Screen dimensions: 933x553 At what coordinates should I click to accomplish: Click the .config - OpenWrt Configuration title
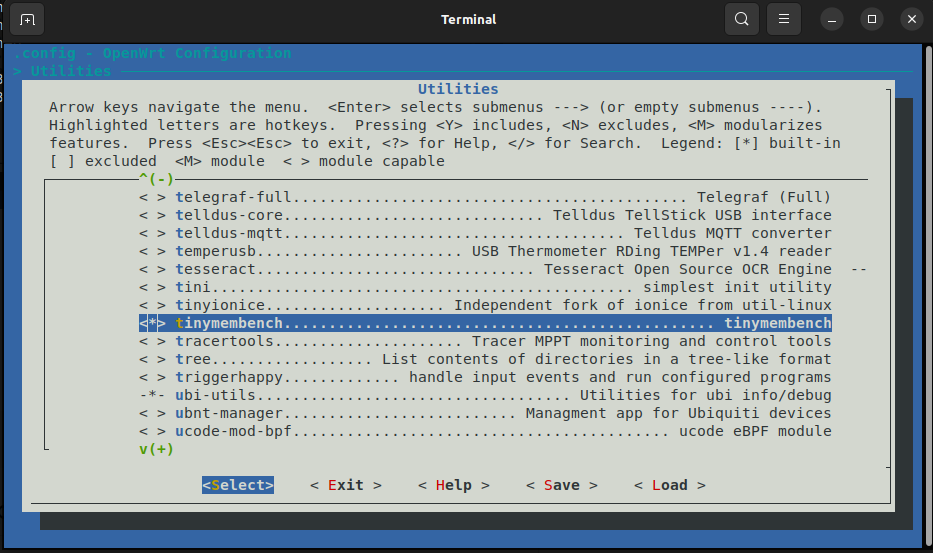(152, 53)
